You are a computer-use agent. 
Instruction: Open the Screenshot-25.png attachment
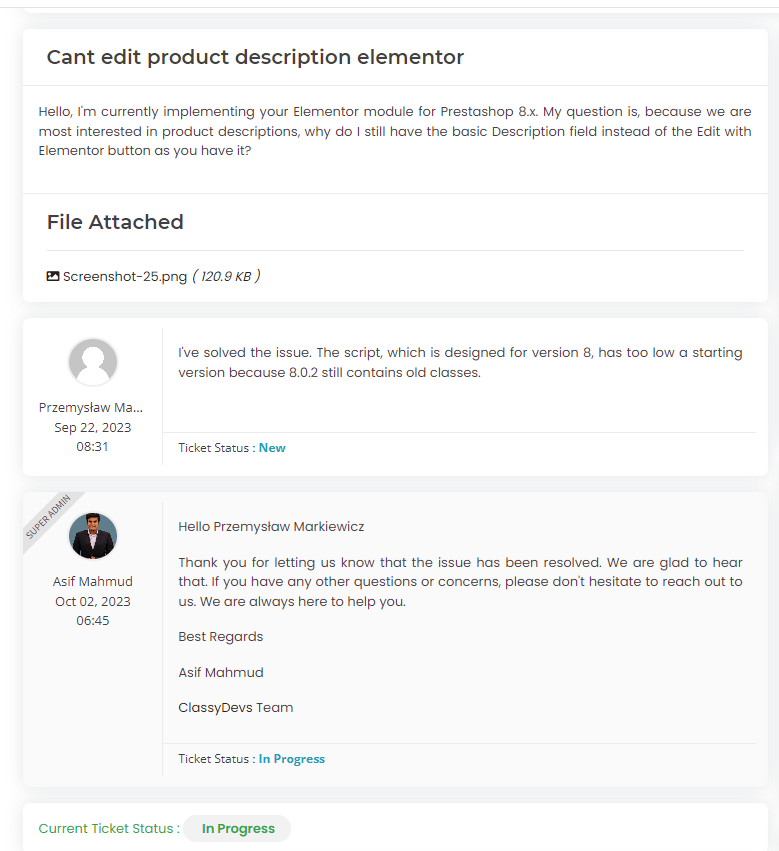pos(125,276)
